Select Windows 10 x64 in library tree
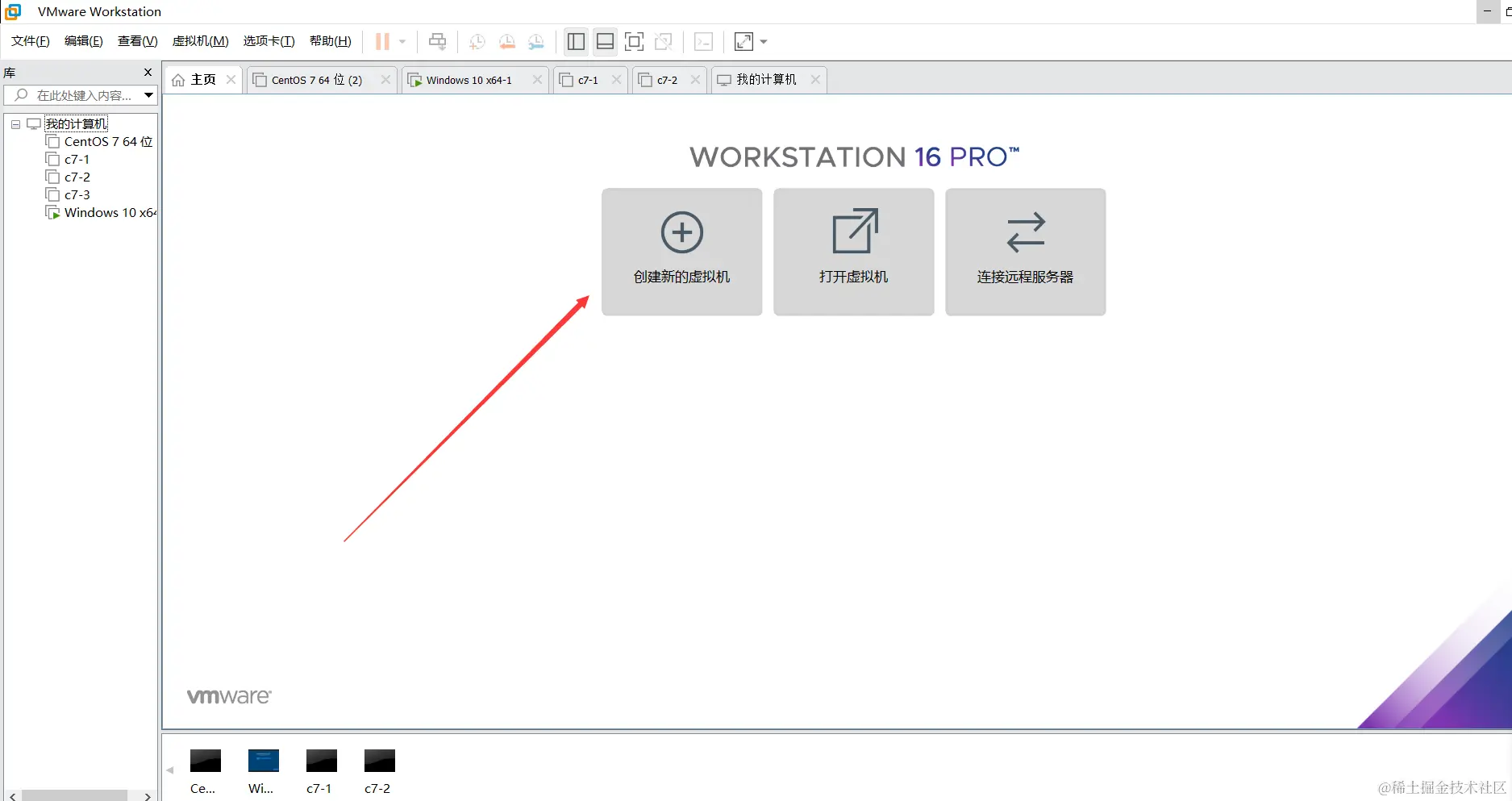Image resolution: width=1512 pixels, height=801 pixels. click(x=110, y=212)
